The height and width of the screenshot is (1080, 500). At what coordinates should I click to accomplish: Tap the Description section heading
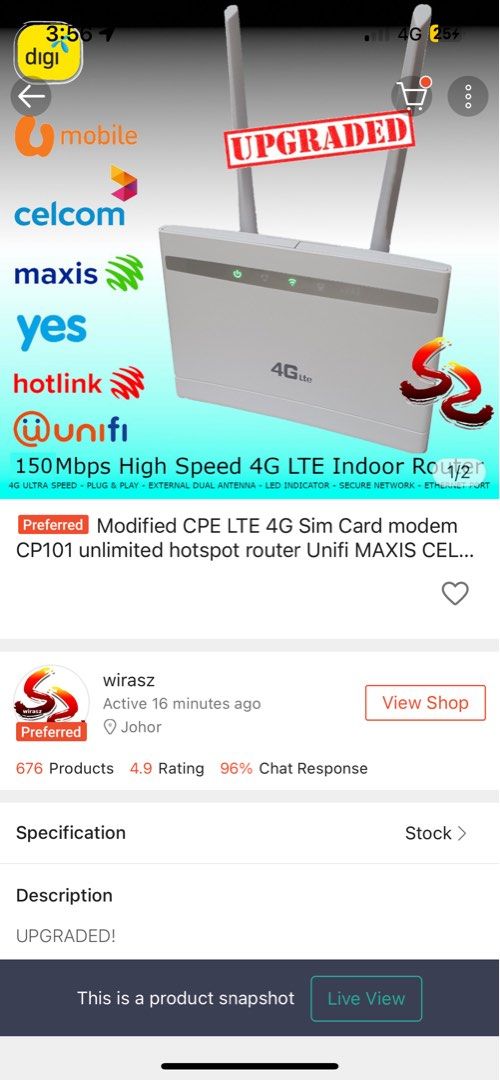pos(64,895)
